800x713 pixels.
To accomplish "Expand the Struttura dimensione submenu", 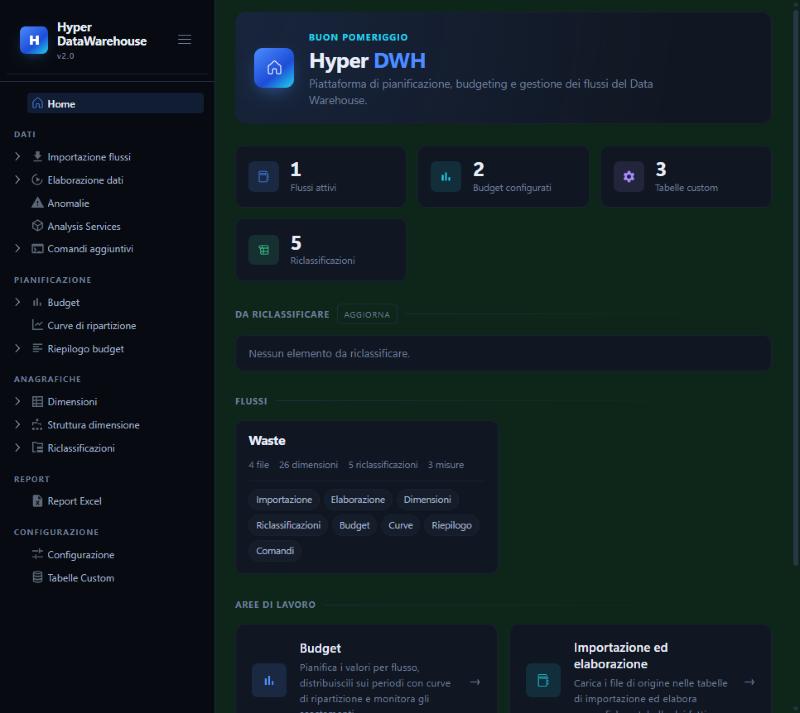I will (x=17, y=424).
